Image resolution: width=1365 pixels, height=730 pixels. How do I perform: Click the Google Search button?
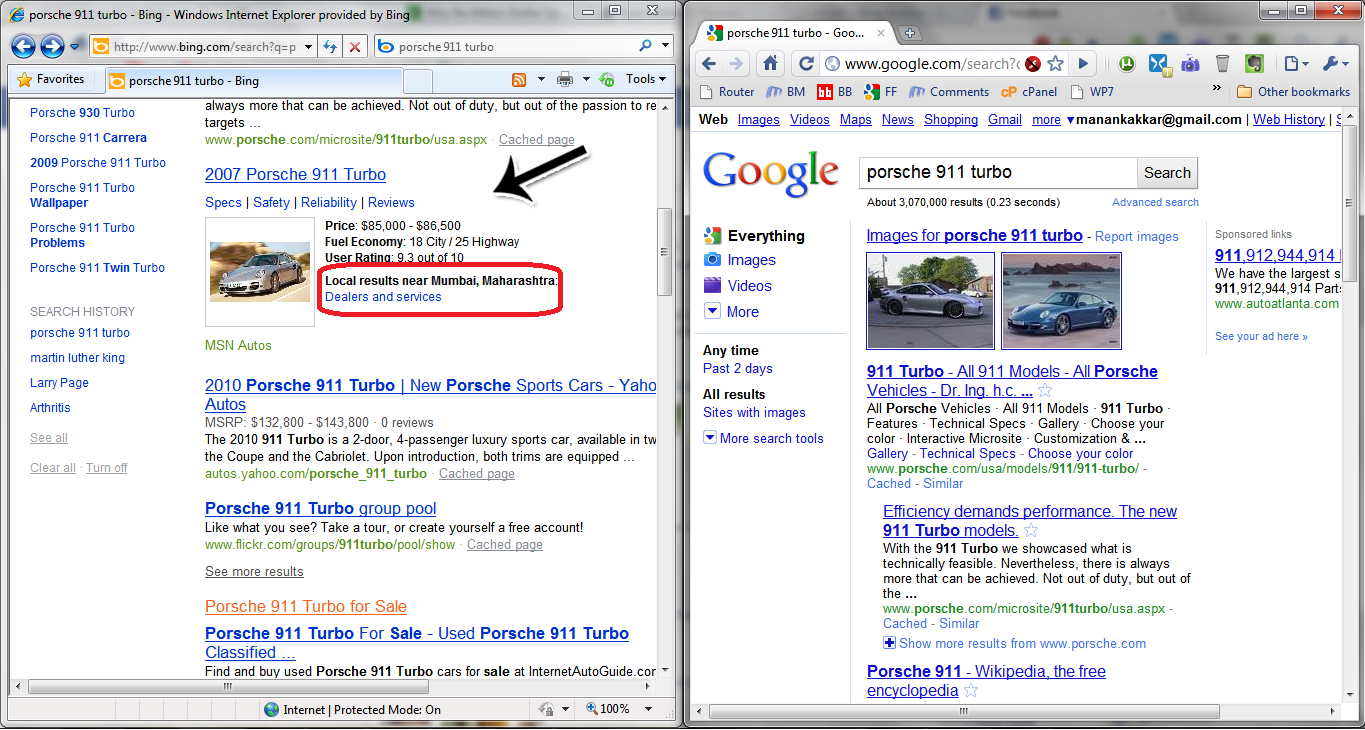(1167, 173)
